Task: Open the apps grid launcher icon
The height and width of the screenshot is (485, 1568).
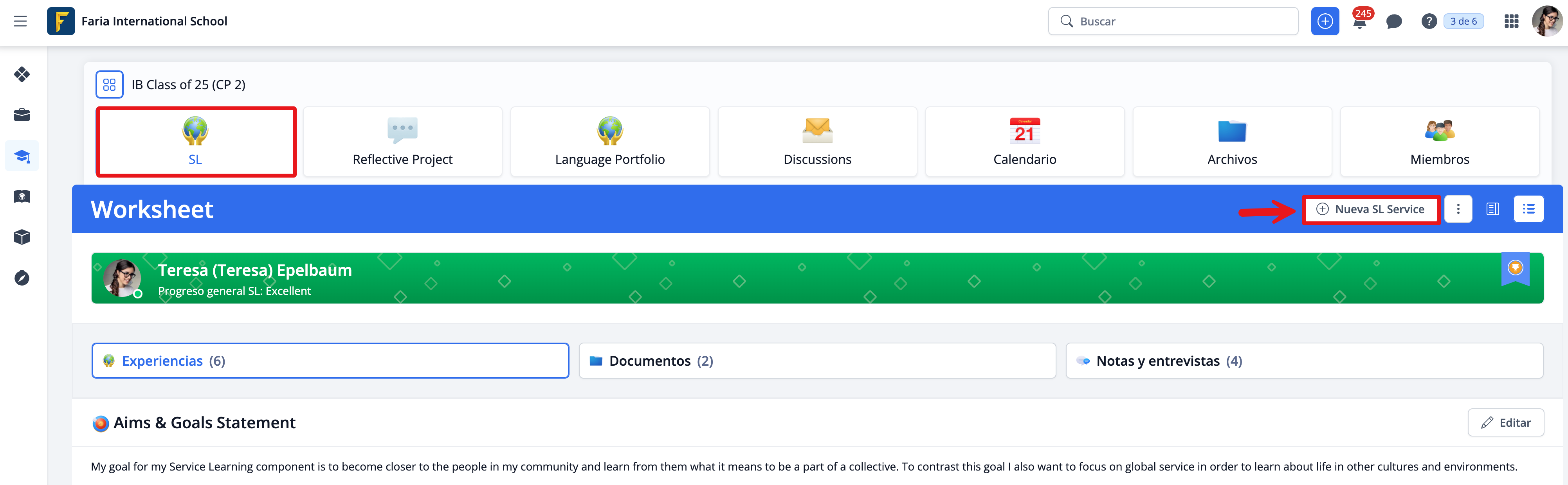Action: coord(1511,21)
